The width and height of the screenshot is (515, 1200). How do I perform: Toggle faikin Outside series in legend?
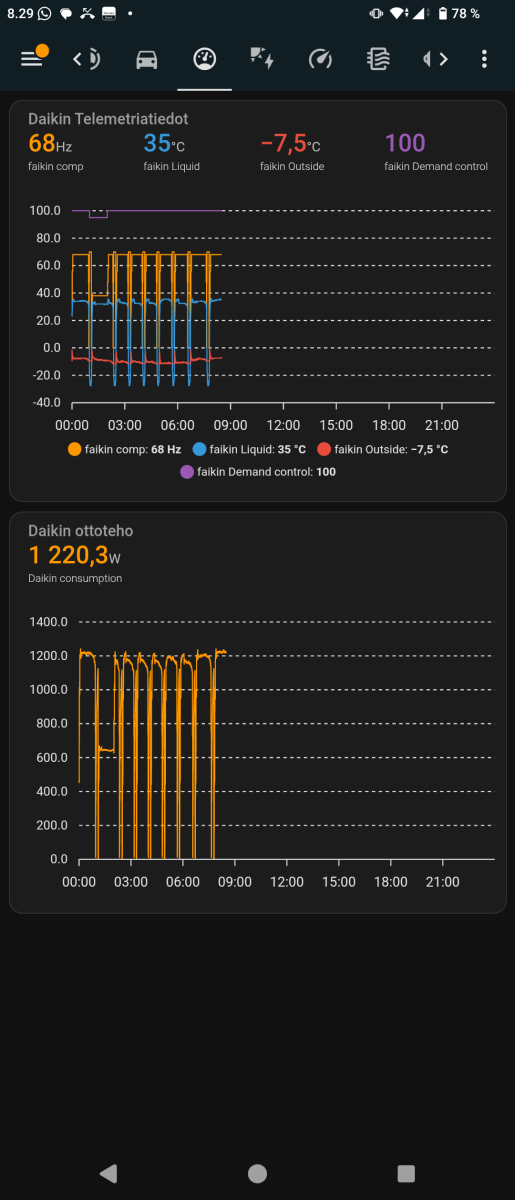tap(383, 449)
